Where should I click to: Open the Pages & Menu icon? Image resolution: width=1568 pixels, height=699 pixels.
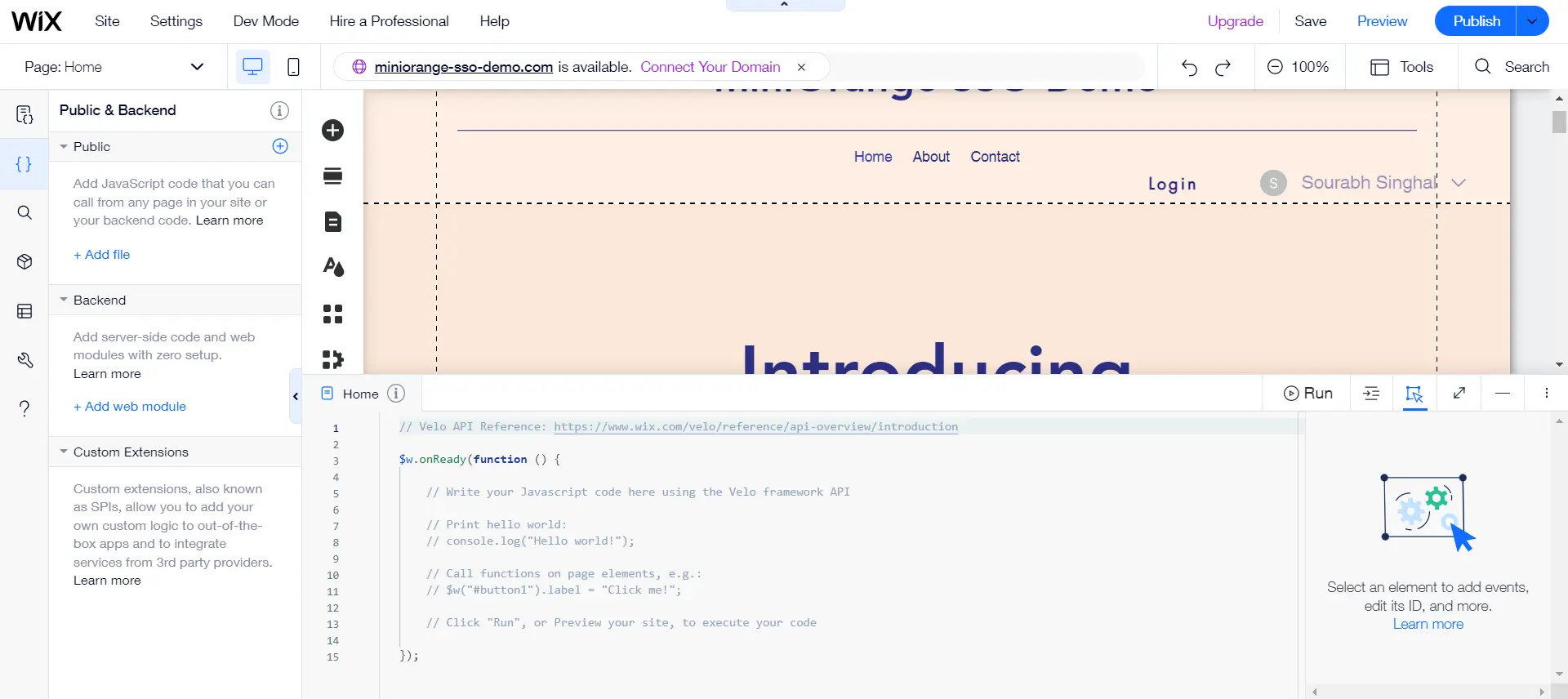333,222
